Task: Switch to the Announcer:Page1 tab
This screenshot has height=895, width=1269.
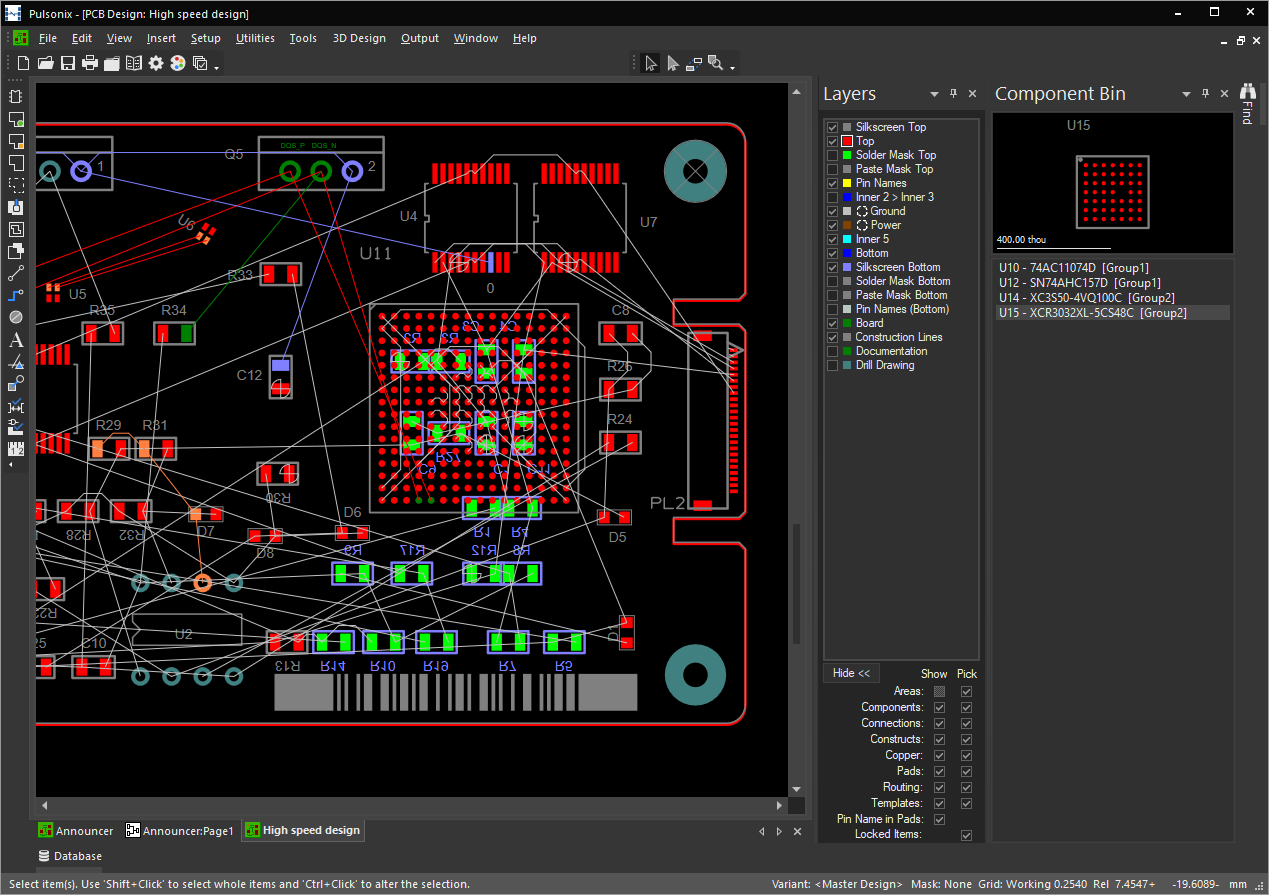Action: (181, 831)
